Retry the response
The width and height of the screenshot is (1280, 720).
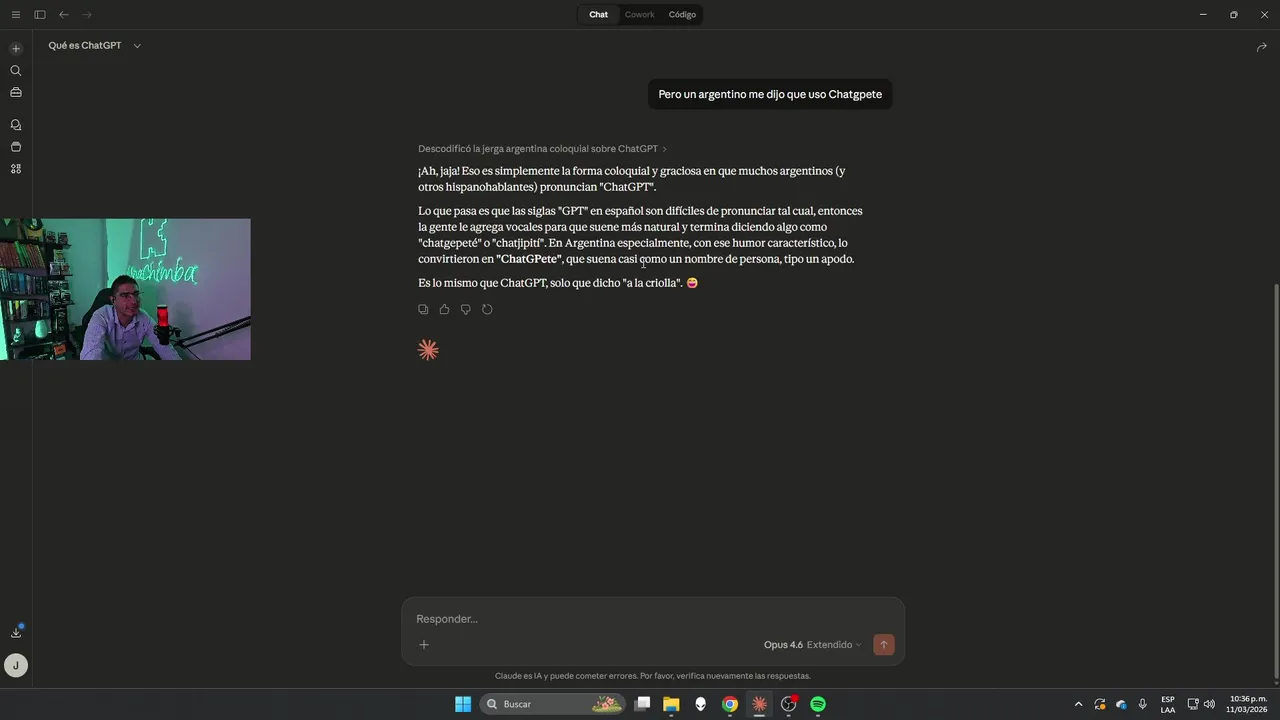pyautogui.click(x=487, y=309)
